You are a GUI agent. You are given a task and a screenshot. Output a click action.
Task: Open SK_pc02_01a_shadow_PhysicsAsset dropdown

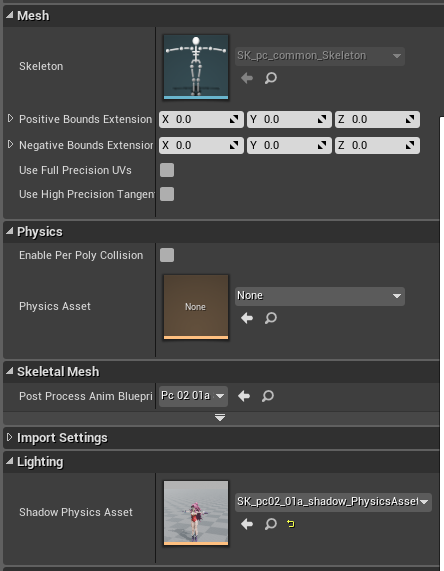click(x=333, y=502)
